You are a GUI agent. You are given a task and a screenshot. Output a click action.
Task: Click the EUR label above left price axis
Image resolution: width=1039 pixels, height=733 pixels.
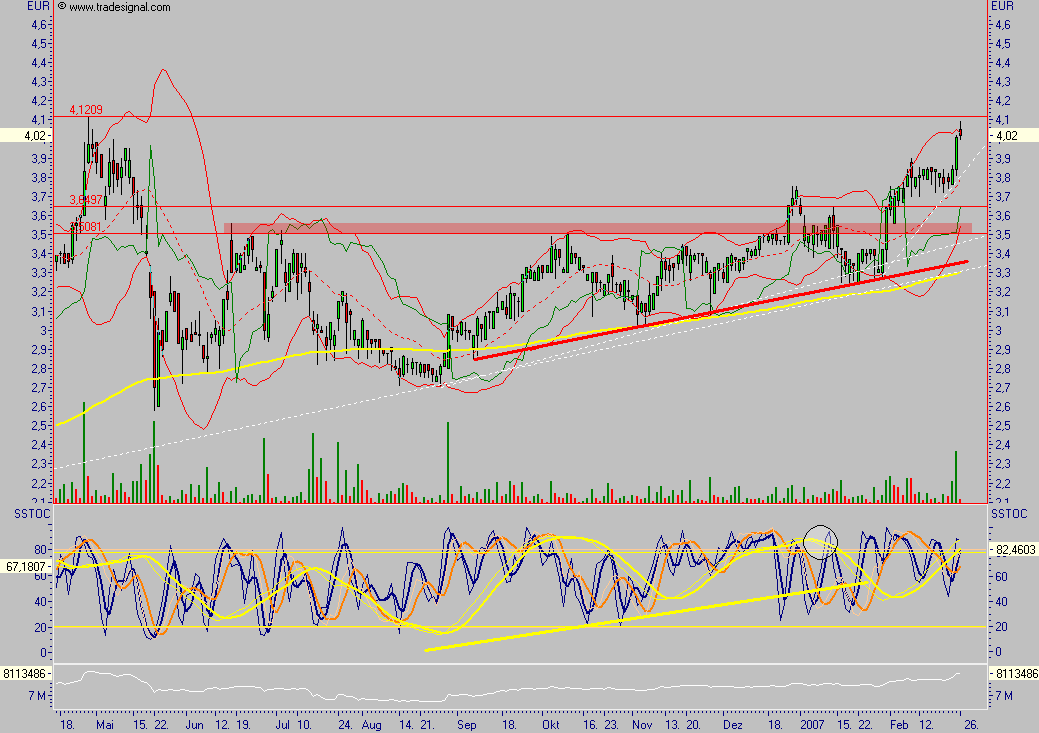pos(38,6)
